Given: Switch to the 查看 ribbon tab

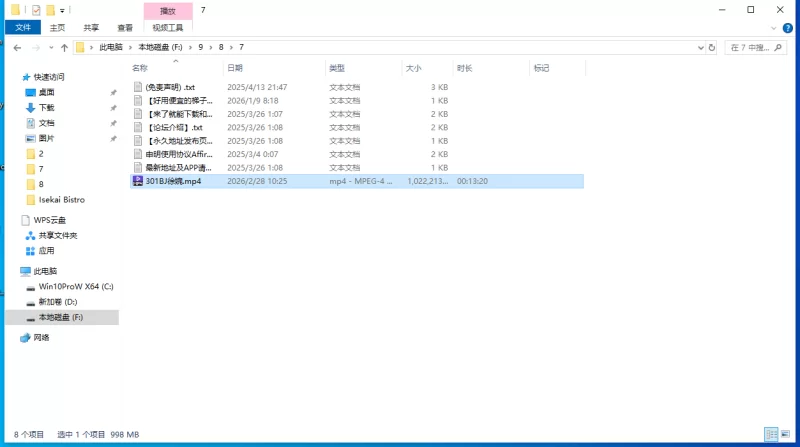Looking at the screenshot, I should [125, 28].
